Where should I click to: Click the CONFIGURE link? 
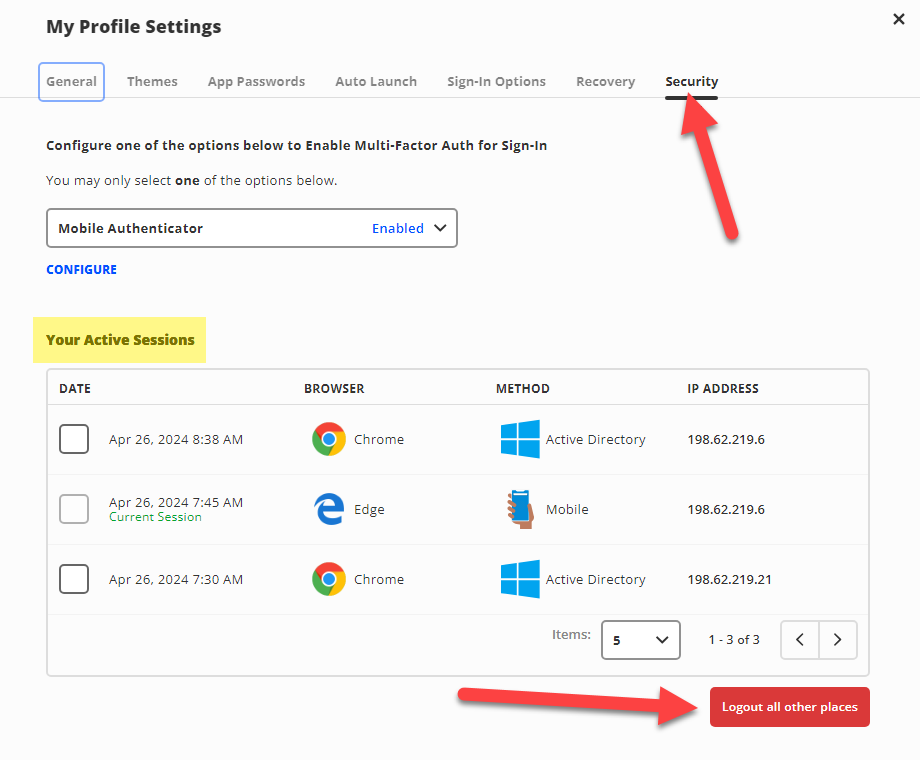point(81,269)
